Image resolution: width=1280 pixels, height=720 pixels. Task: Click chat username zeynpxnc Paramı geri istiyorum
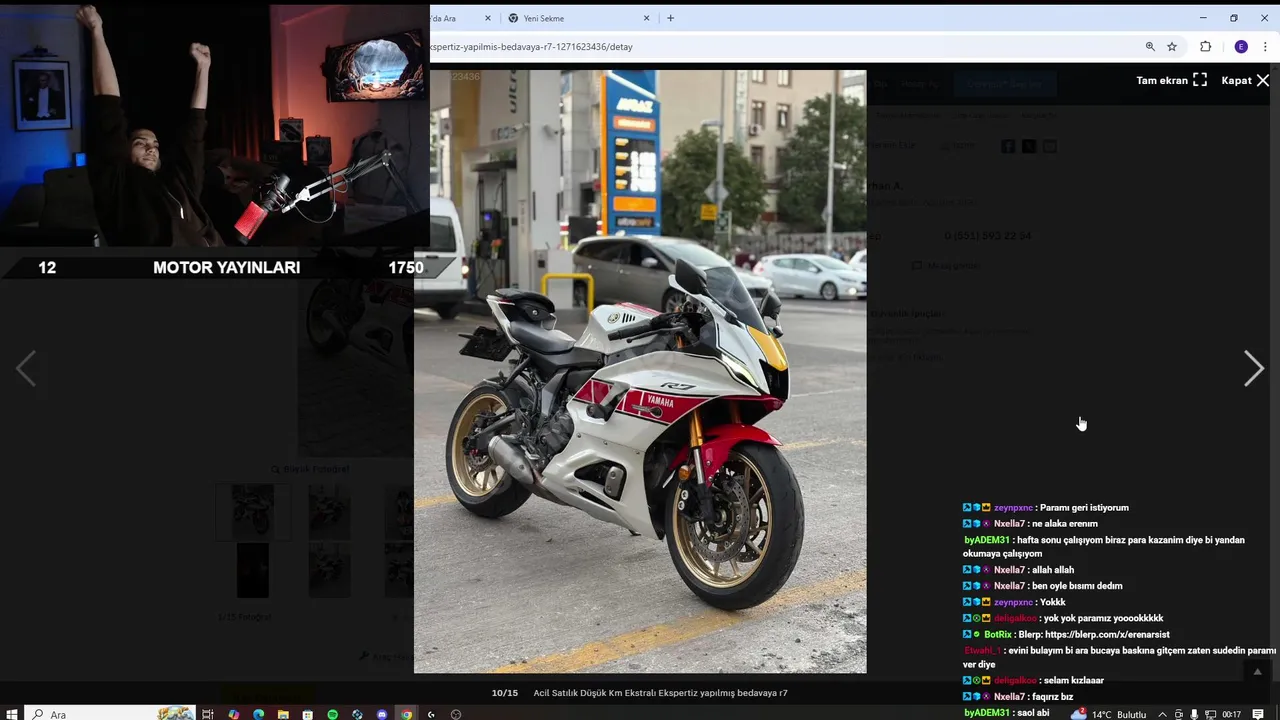1014,507
